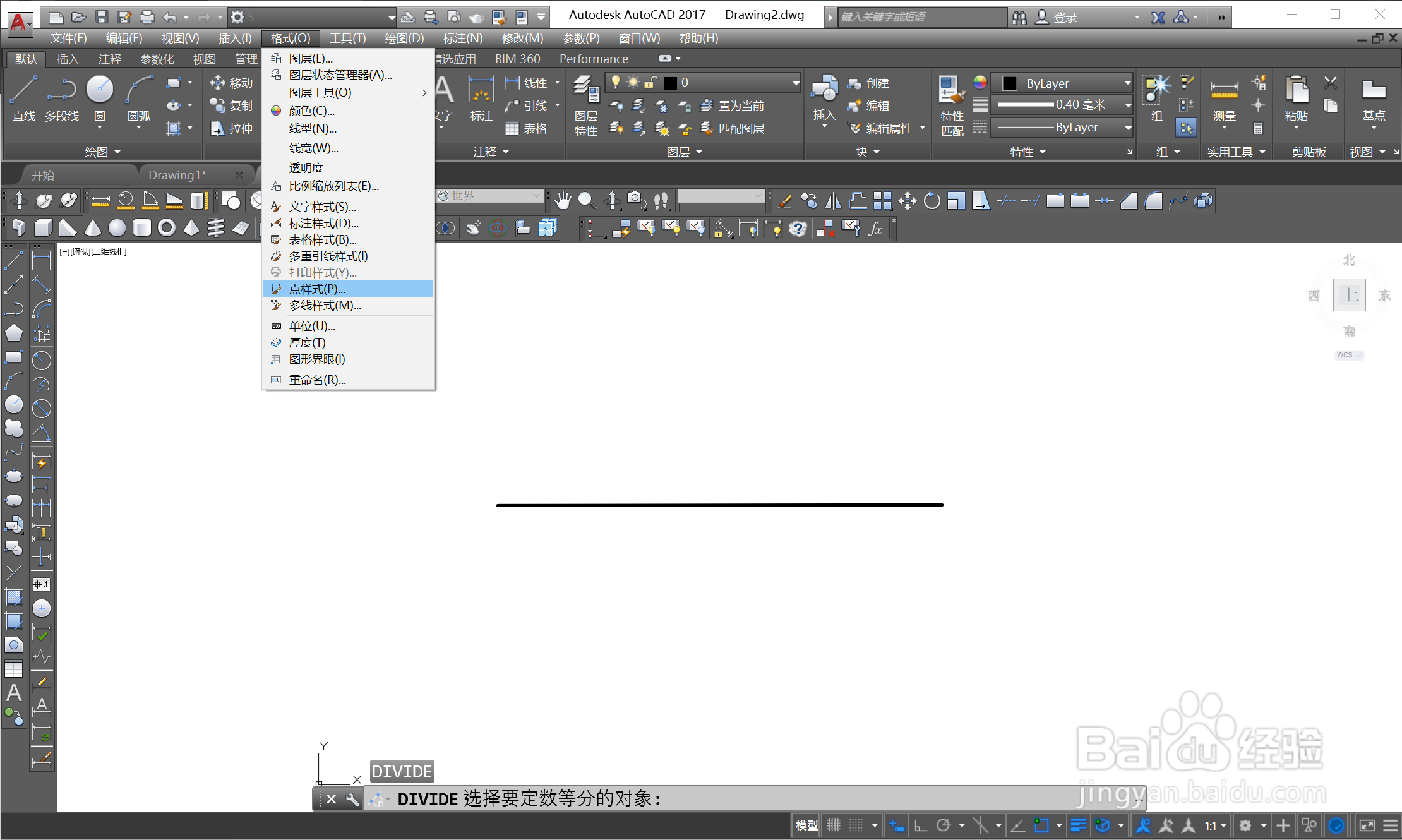Click the 测量 measure tool
This screenshot has width=1402, height=840.
coord(1224,99)
